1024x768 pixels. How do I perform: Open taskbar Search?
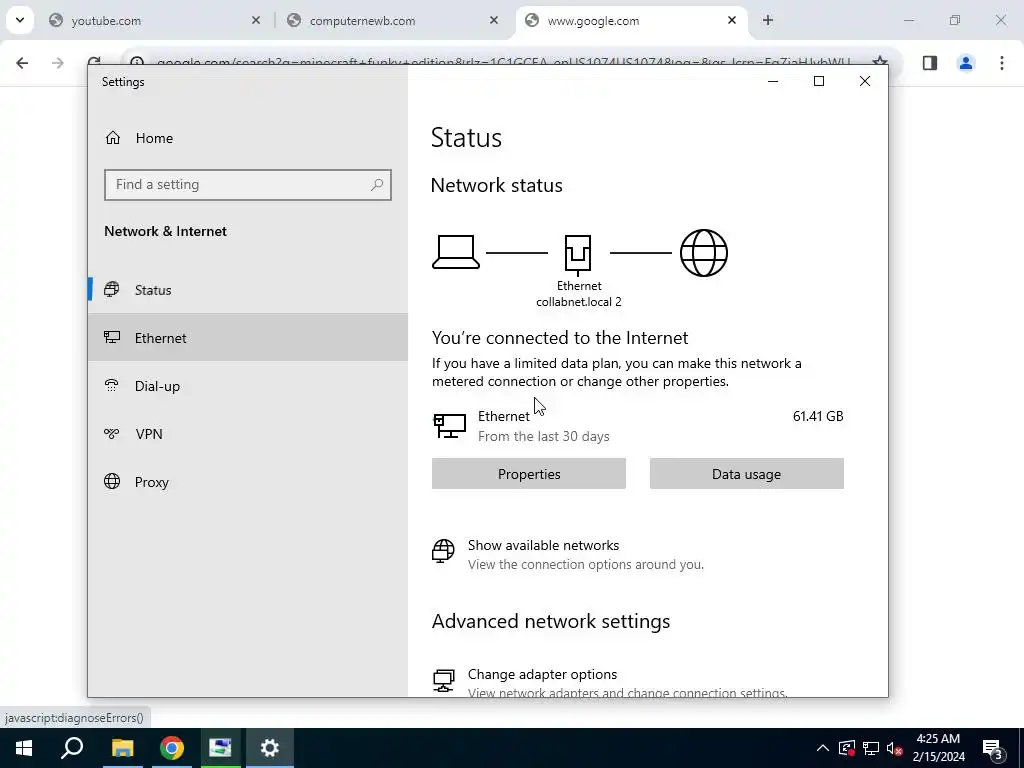coord(72,748)
